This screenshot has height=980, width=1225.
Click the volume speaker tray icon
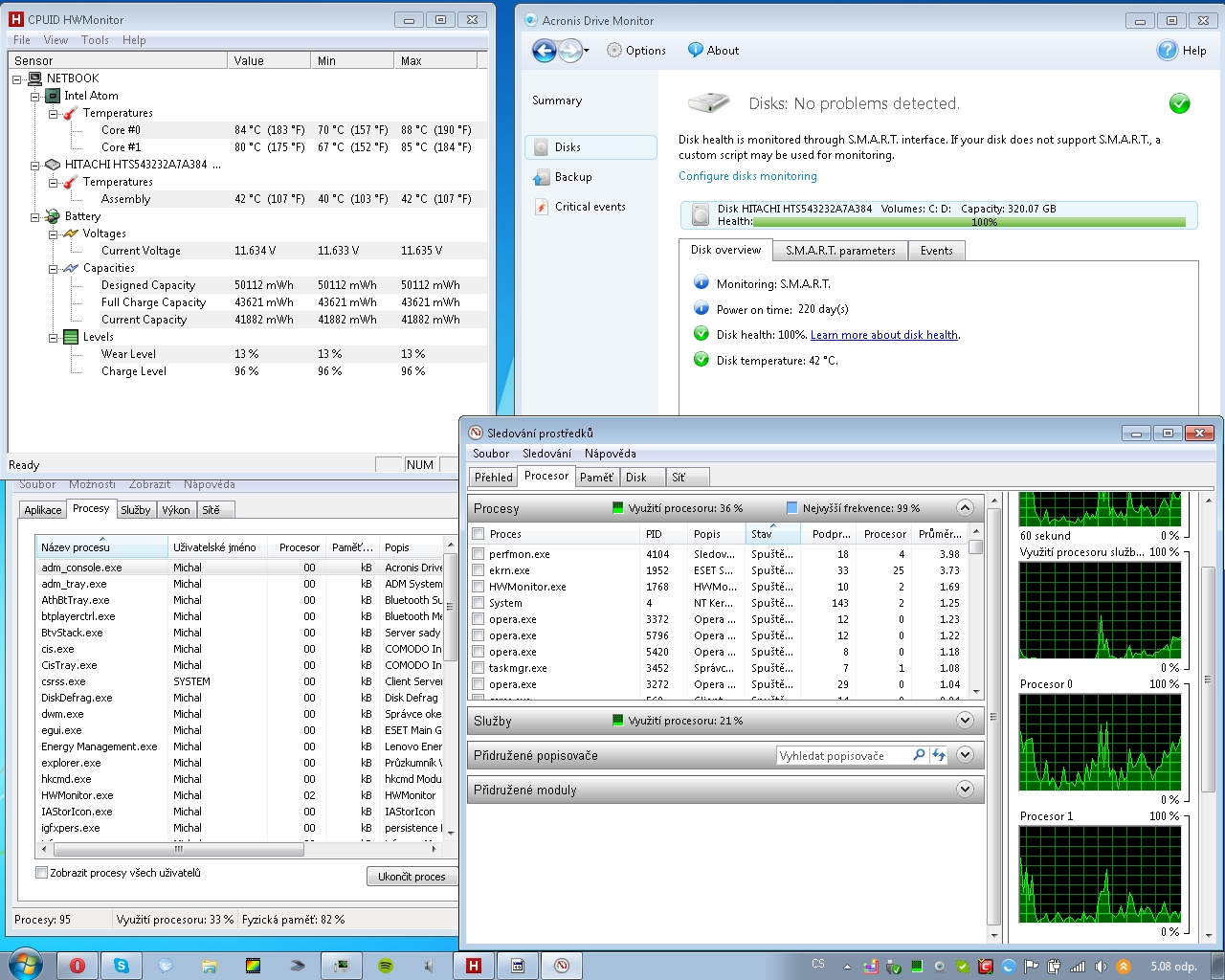click(1101, 967)
